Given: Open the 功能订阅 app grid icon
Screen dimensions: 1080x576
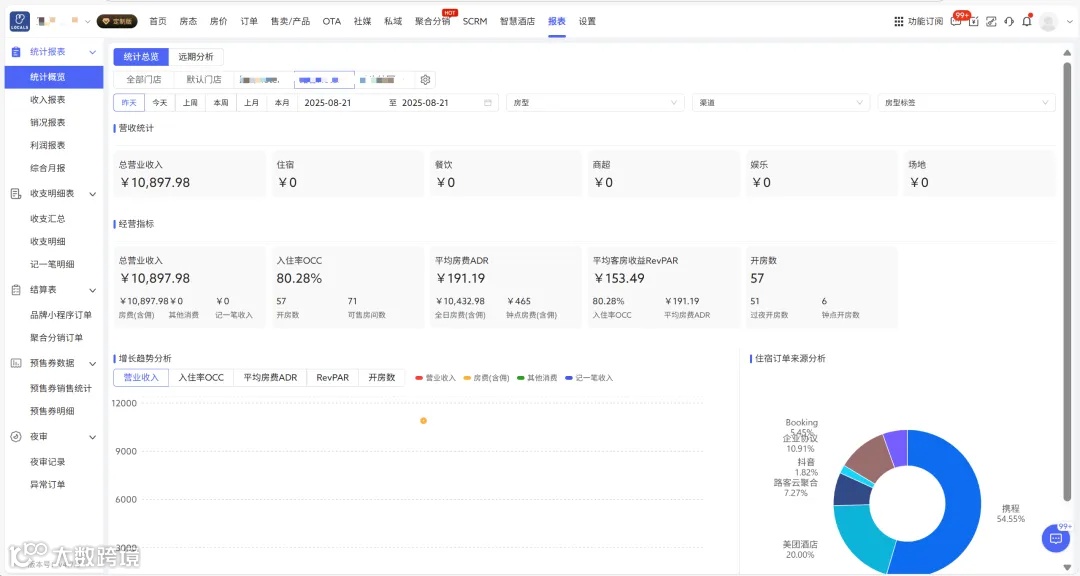Looking at the screenshot, I should [x=901, y=20].
